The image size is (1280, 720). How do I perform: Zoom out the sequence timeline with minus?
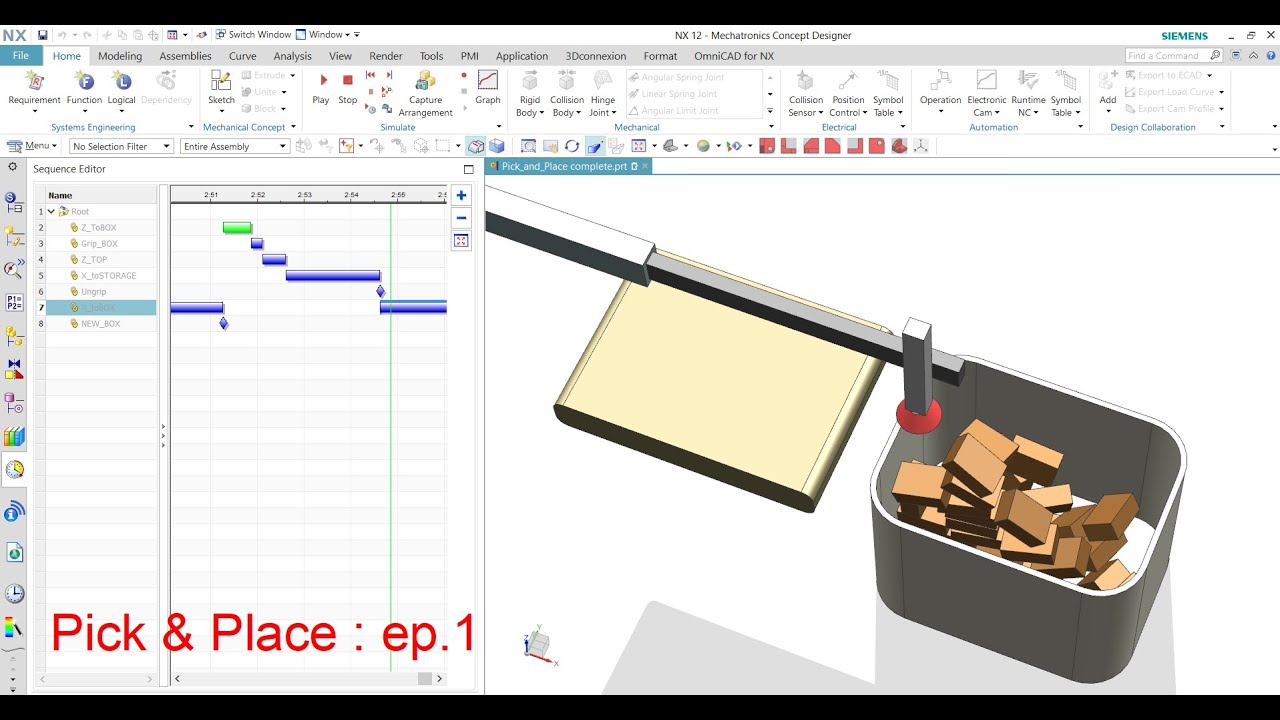(x=461, y=218)
